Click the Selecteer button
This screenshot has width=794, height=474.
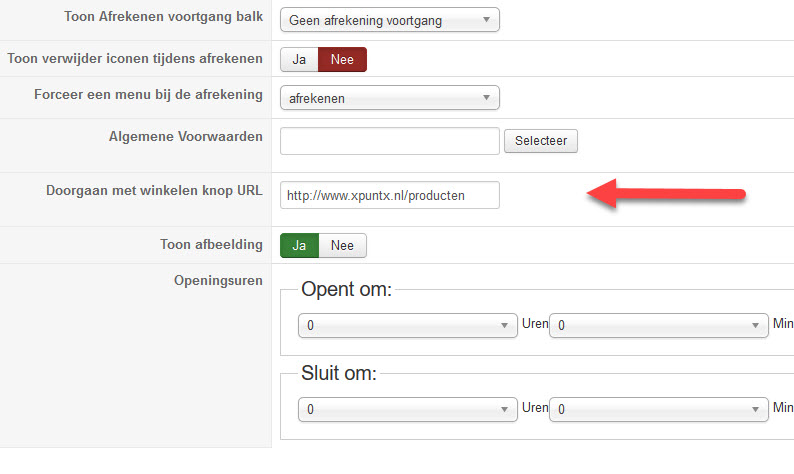tap(541, 141)
